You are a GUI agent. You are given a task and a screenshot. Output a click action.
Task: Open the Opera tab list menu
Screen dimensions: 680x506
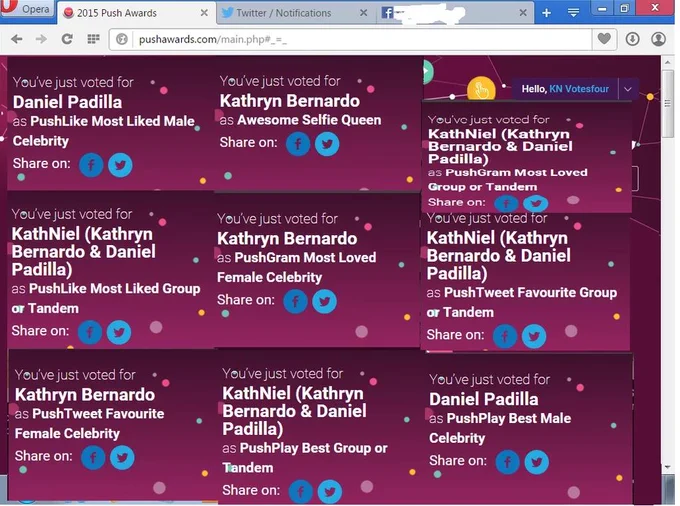pyautogui.click(x=573, y=13)
